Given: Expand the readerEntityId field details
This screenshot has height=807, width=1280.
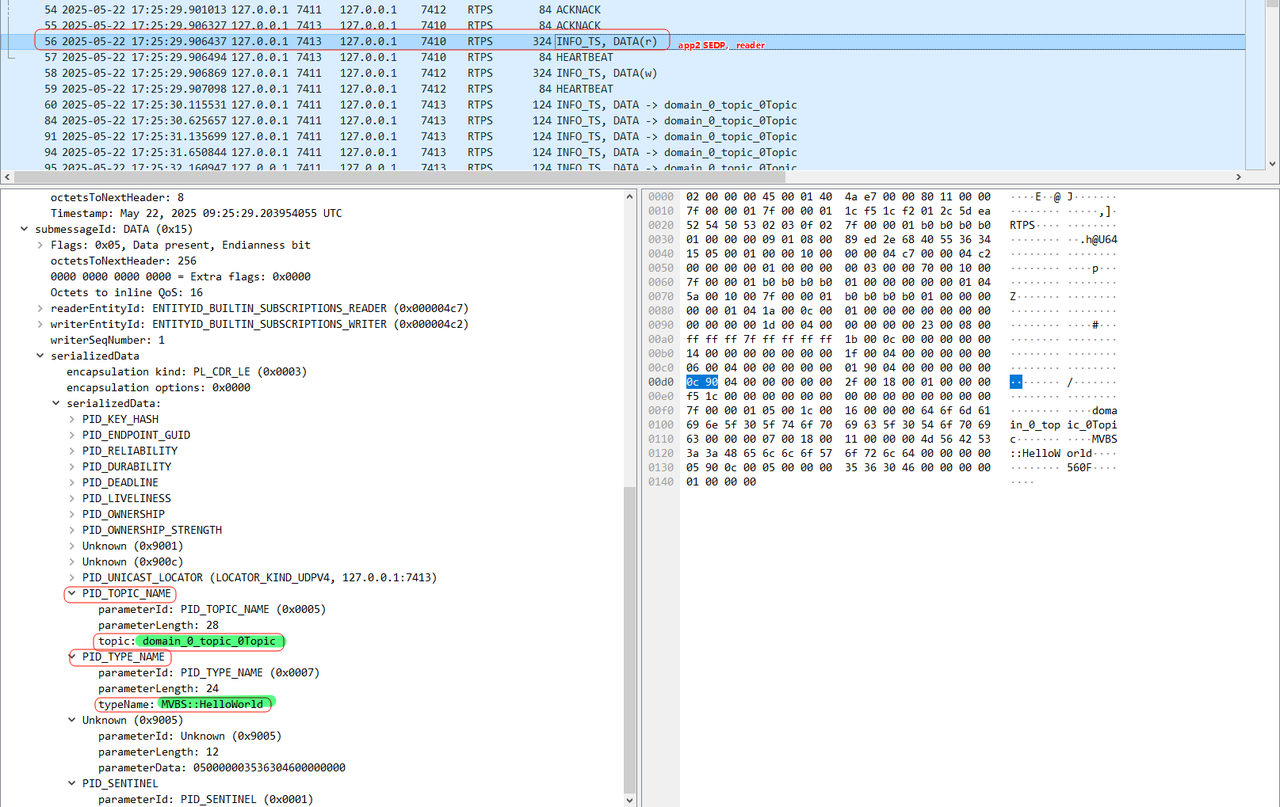Looking at the screenshot, I should tap(40, 308).
